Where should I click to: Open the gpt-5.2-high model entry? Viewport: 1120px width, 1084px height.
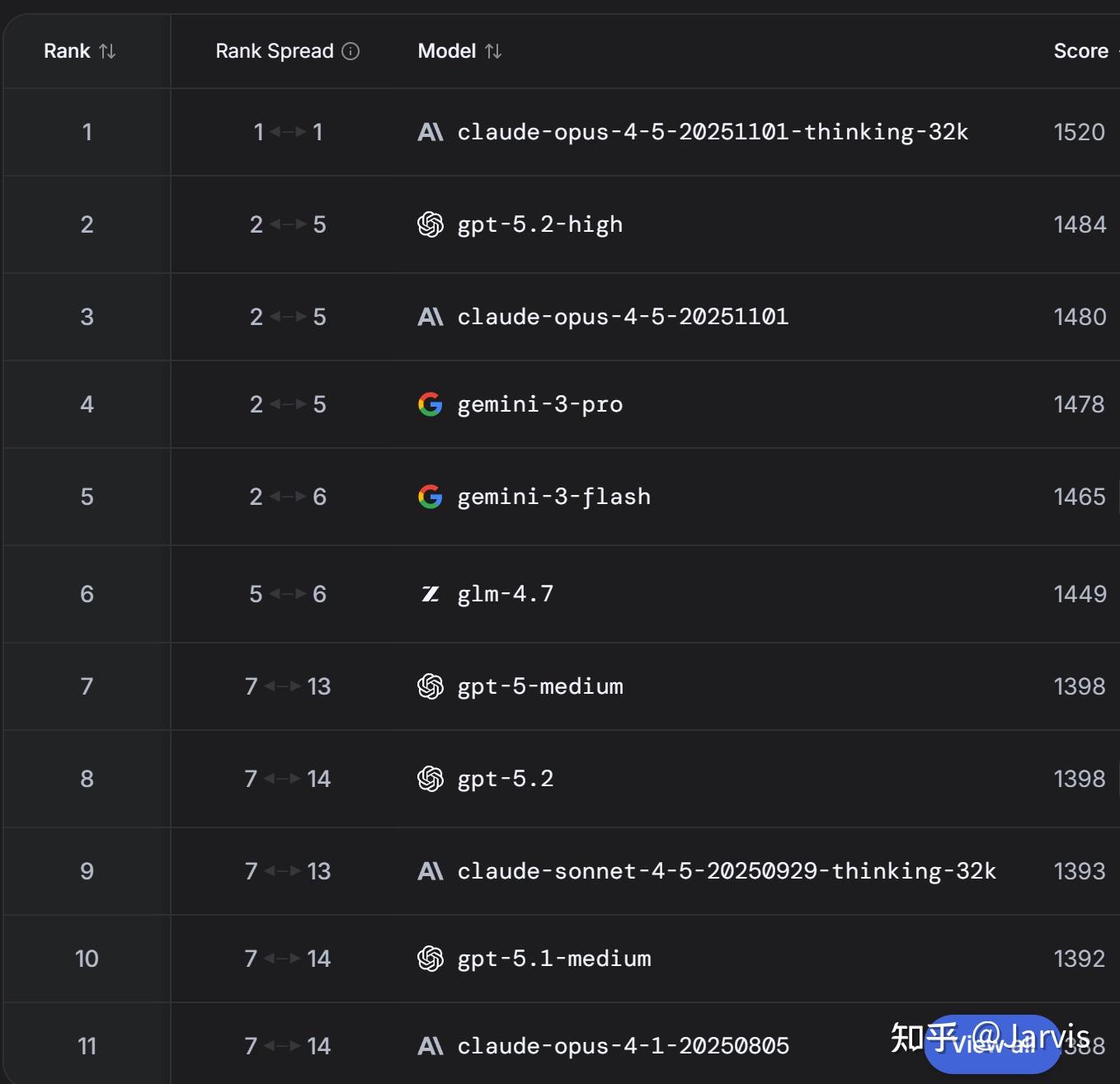tap(539, 224)
